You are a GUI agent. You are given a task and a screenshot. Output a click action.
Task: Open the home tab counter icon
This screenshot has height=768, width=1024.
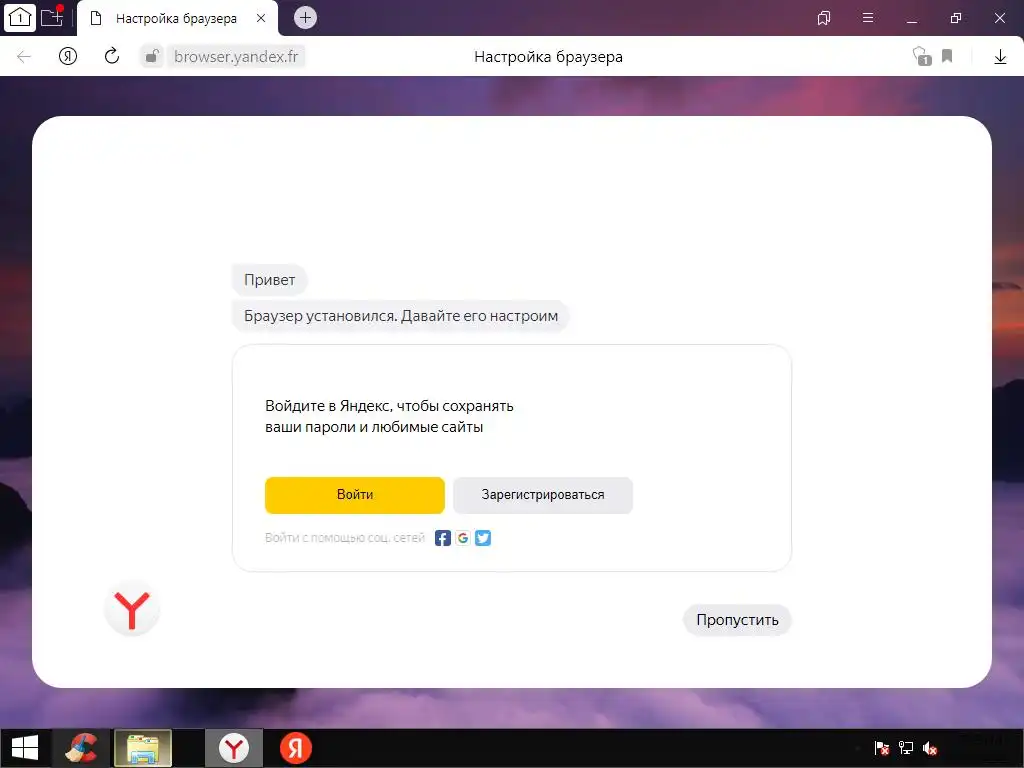pyautogui.click(x=19, y=18)
